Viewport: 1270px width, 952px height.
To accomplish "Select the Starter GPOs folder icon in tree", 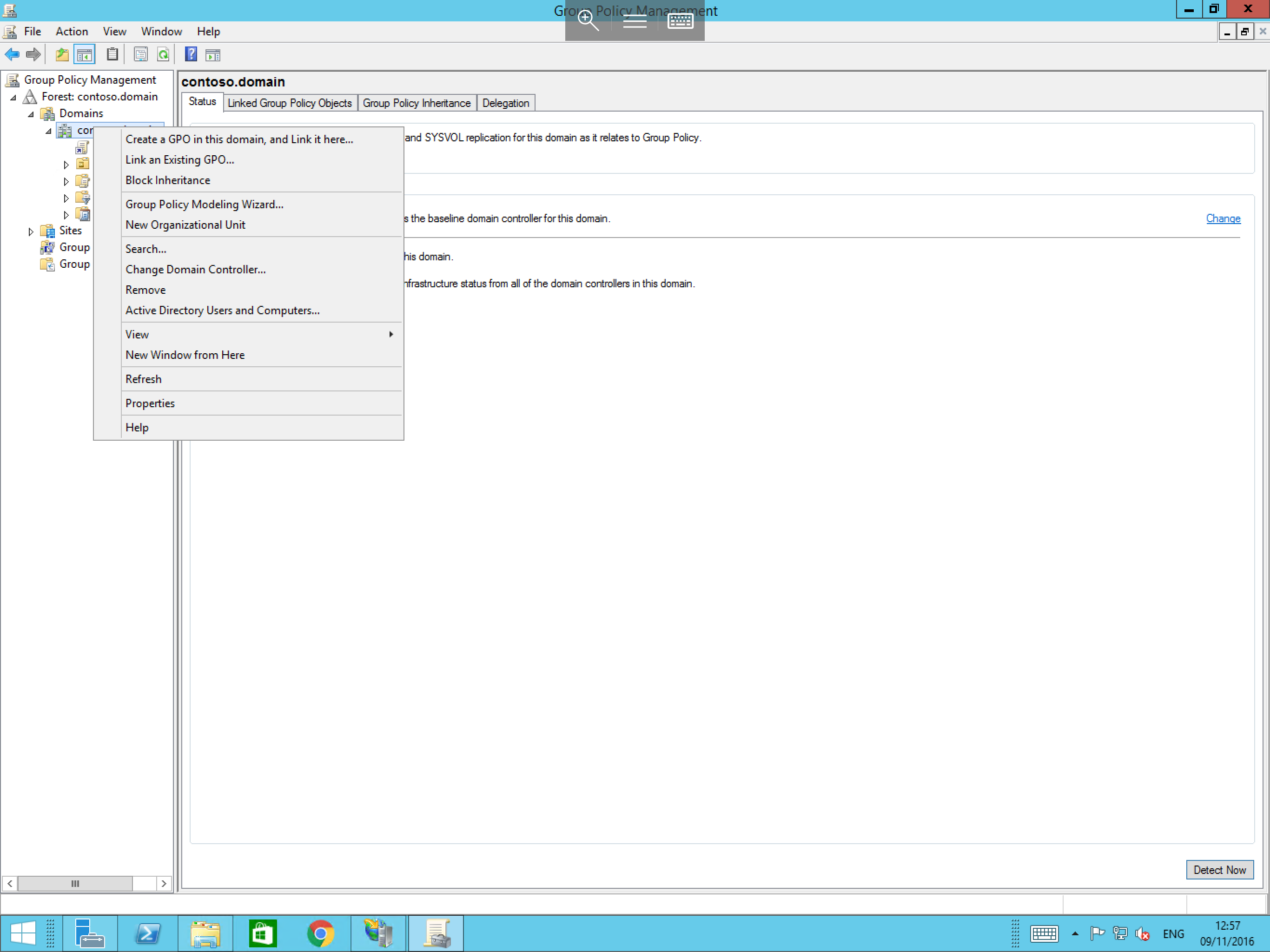I will point(83,215).
